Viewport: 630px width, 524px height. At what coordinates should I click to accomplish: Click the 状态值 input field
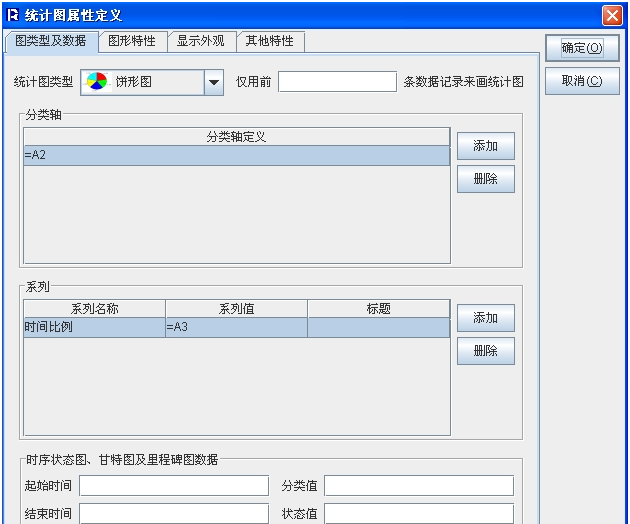pos(419,514)
